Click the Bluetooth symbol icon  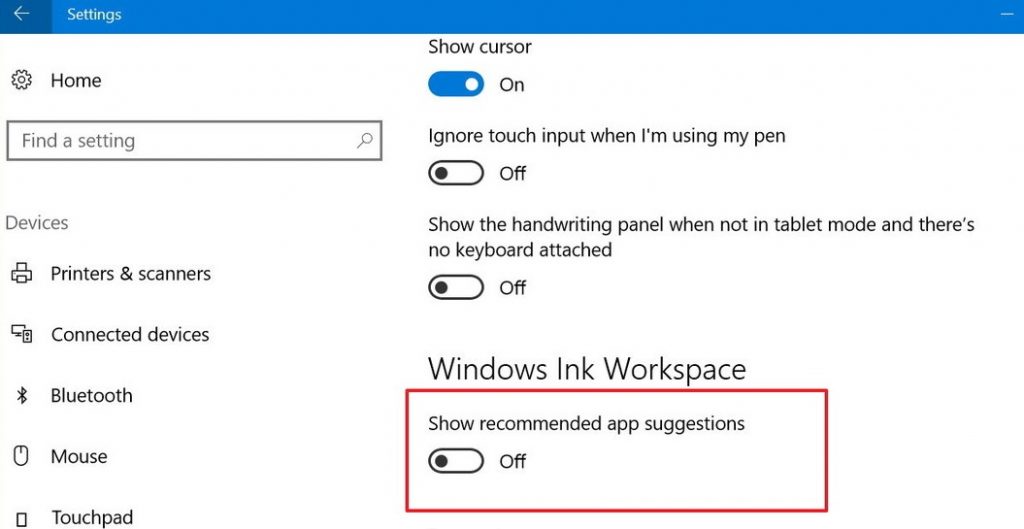click(x=22, y=396)
